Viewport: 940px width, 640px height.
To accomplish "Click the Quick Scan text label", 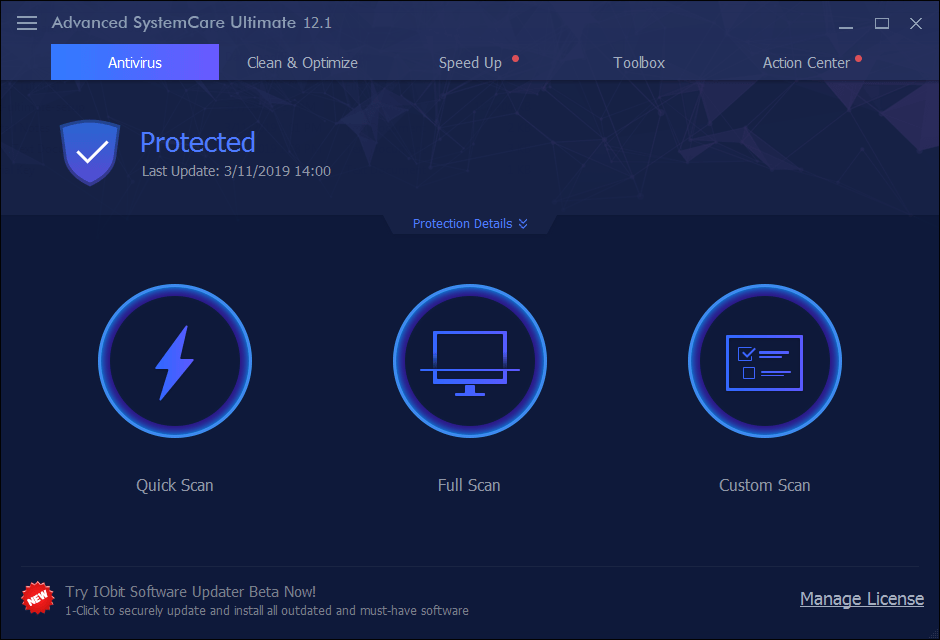I will (175, 485).
